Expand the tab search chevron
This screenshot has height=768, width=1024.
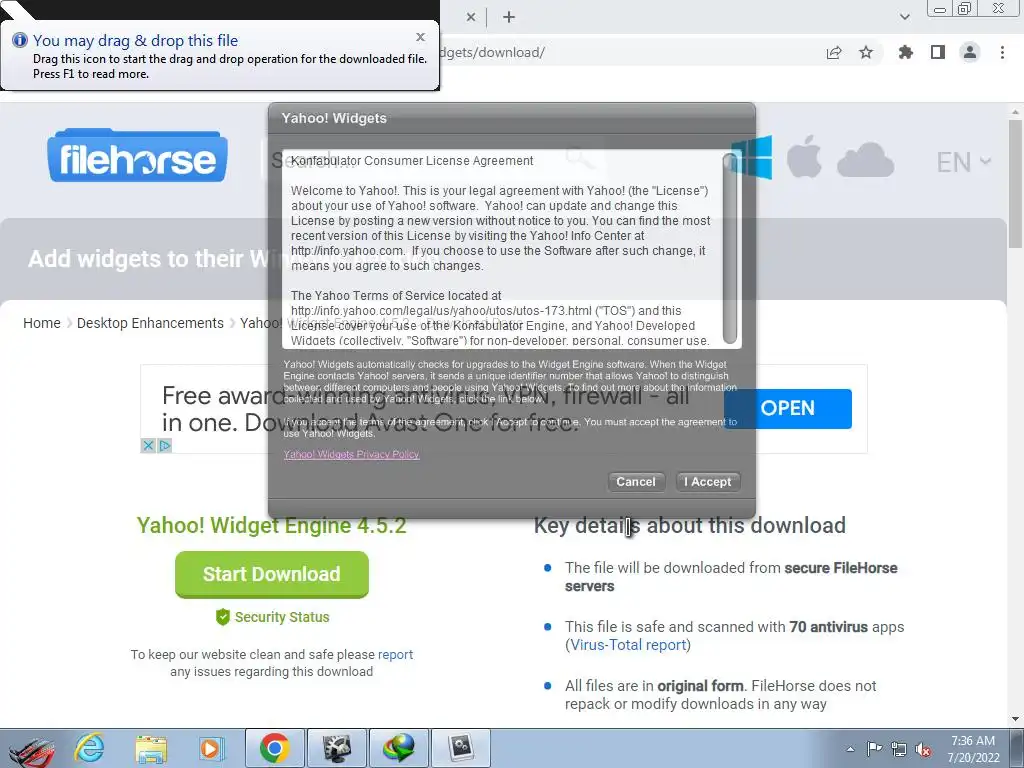[904, 17]
